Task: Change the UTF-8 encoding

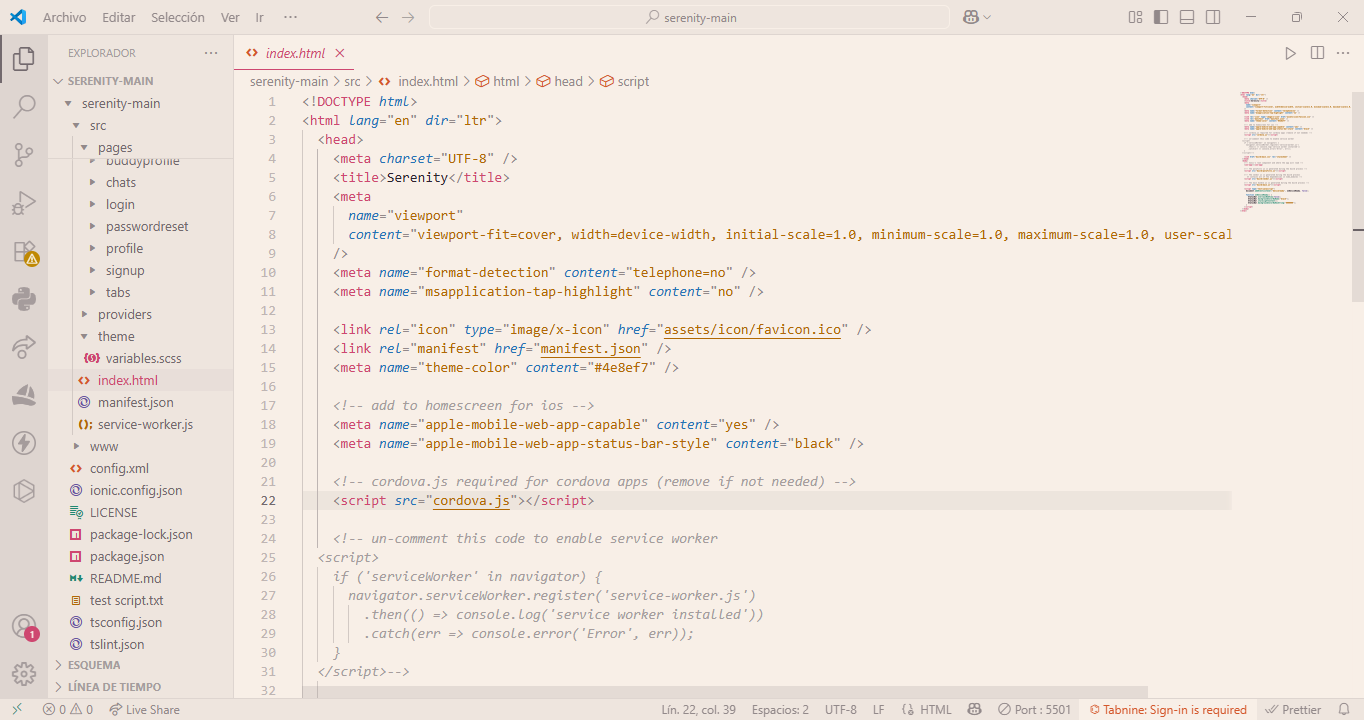Action: [841, 710]
